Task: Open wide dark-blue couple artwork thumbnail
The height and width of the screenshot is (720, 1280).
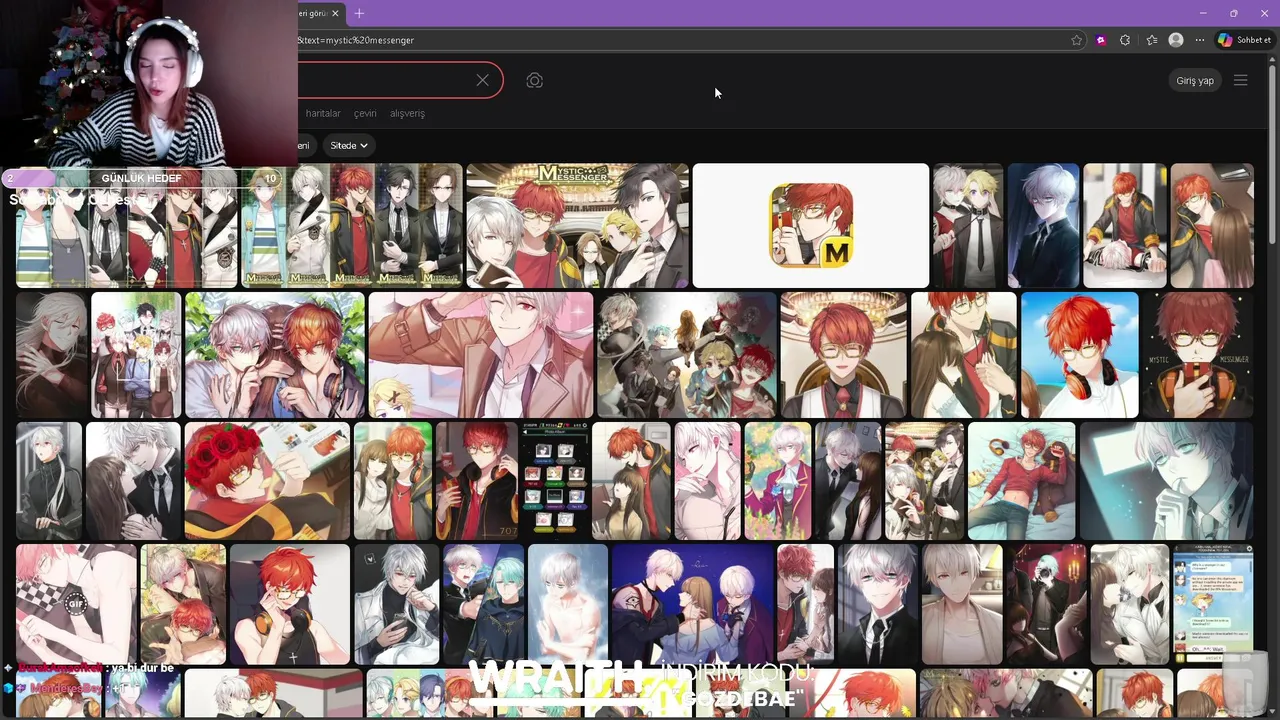Action: click(x=692, y=604)
